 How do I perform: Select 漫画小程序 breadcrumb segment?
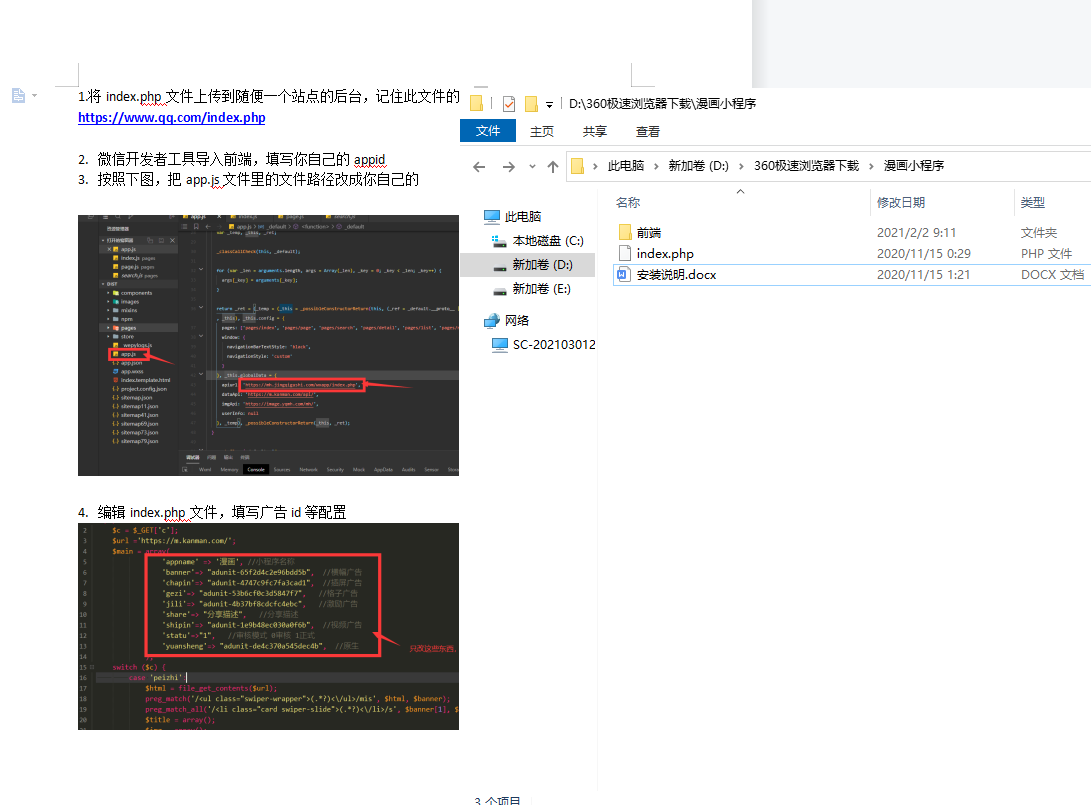914,166
